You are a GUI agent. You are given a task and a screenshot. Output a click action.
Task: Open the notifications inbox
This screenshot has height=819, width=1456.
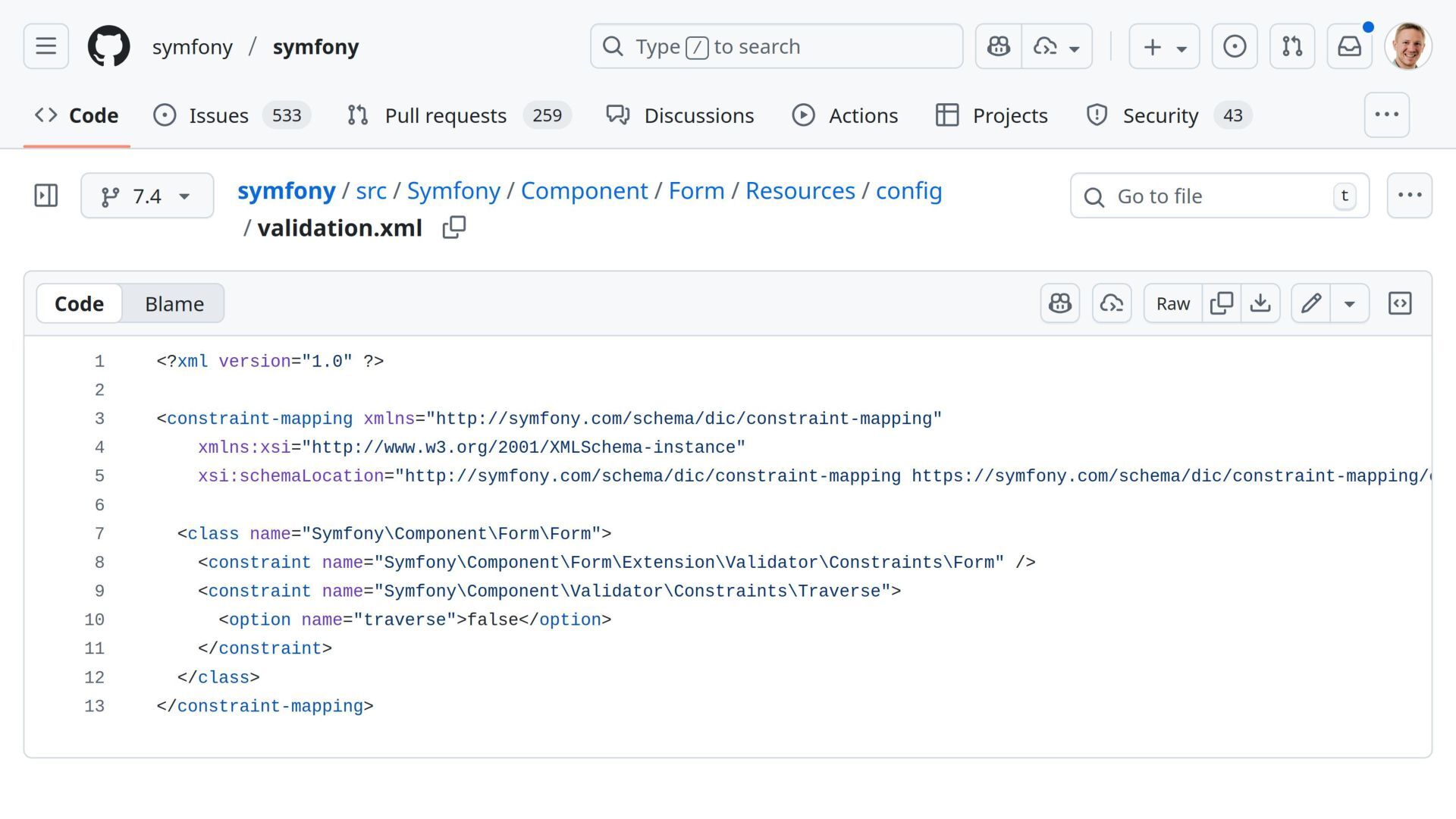(1349, 46)
